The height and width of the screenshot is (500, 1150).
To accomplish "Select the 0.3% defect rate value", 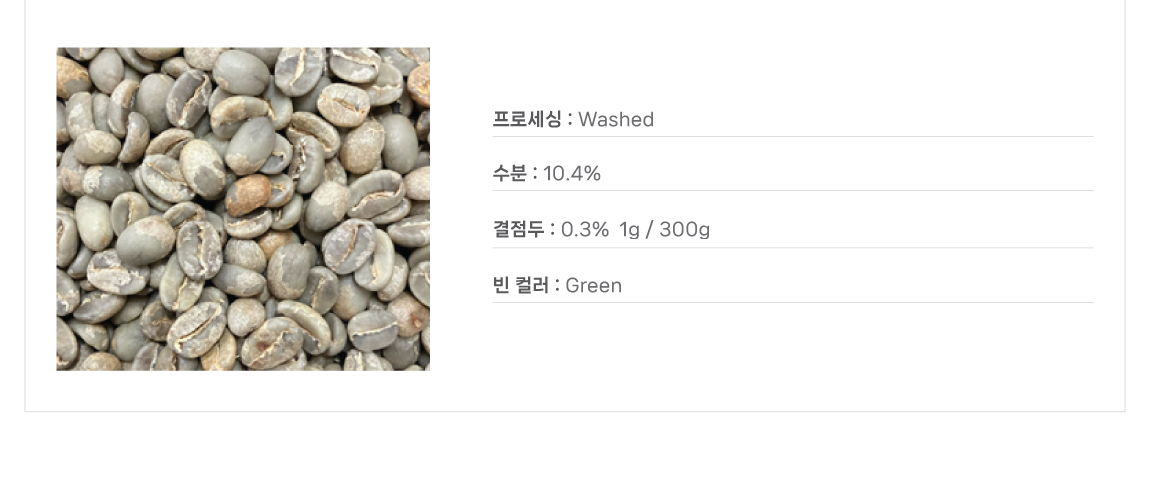I will [x=585, y=230].
